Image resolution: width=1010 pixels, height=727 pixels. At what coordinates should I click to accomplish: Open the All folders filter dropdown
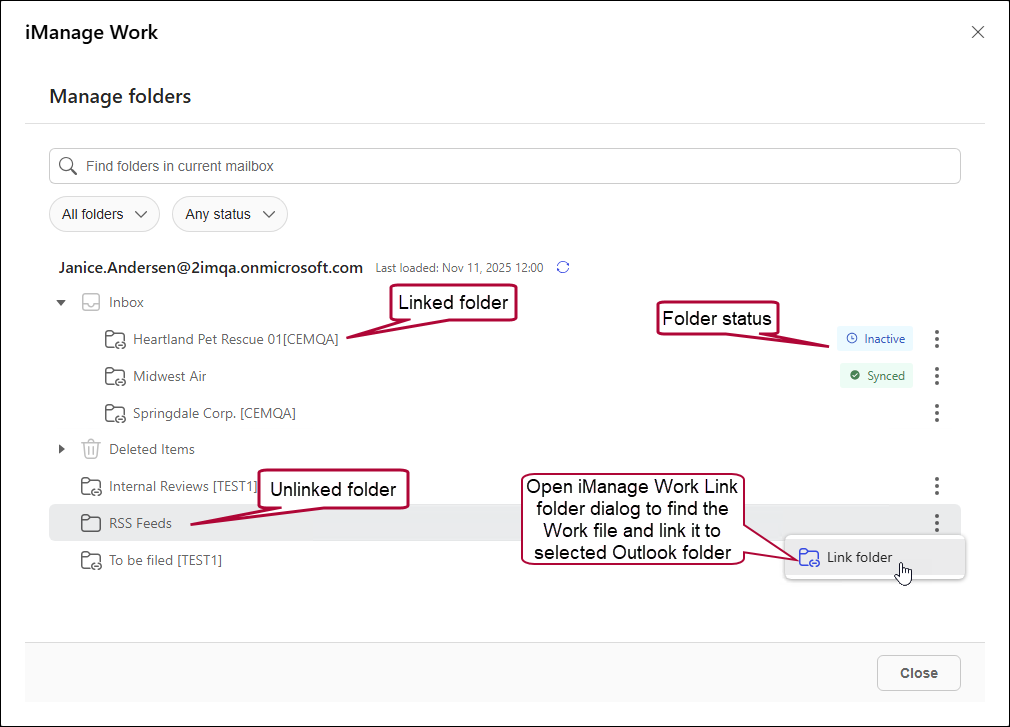point(104,214)
